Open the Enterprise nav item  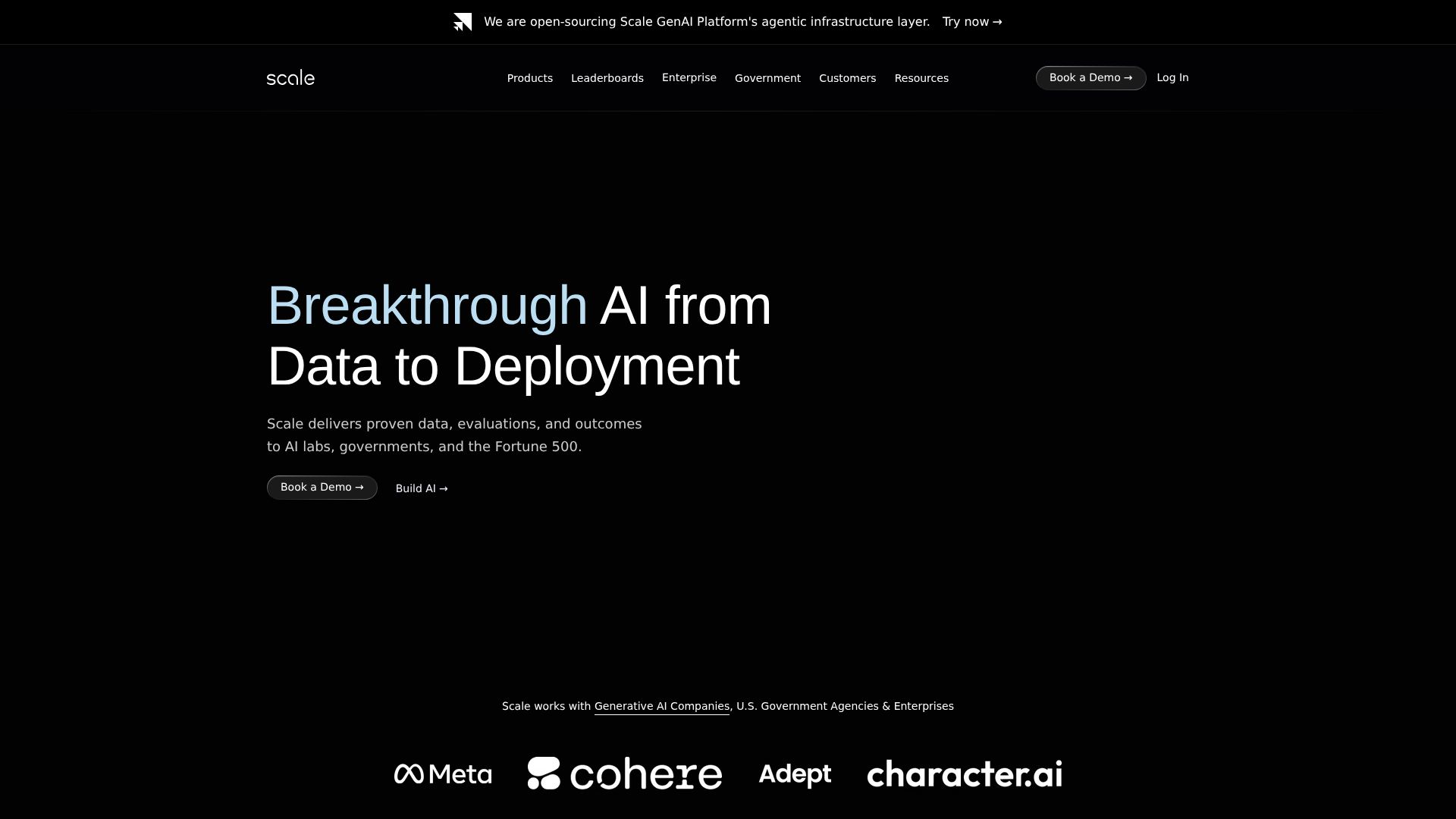689,77
